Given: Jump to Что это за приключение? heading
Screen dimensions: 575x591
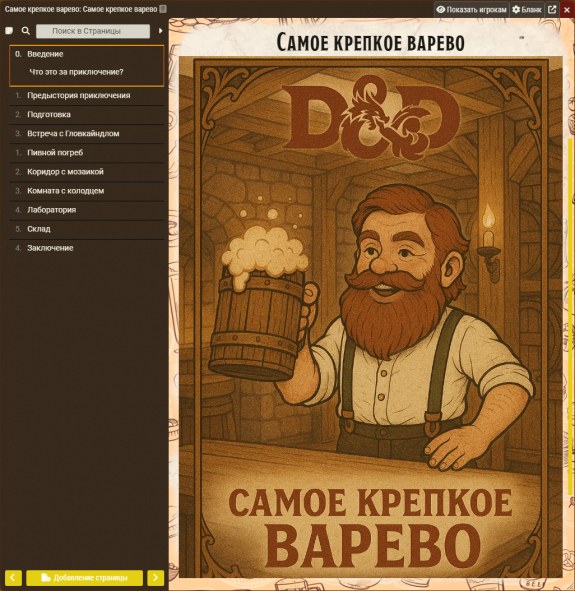Looking at the screenshot, I should 76,72.
